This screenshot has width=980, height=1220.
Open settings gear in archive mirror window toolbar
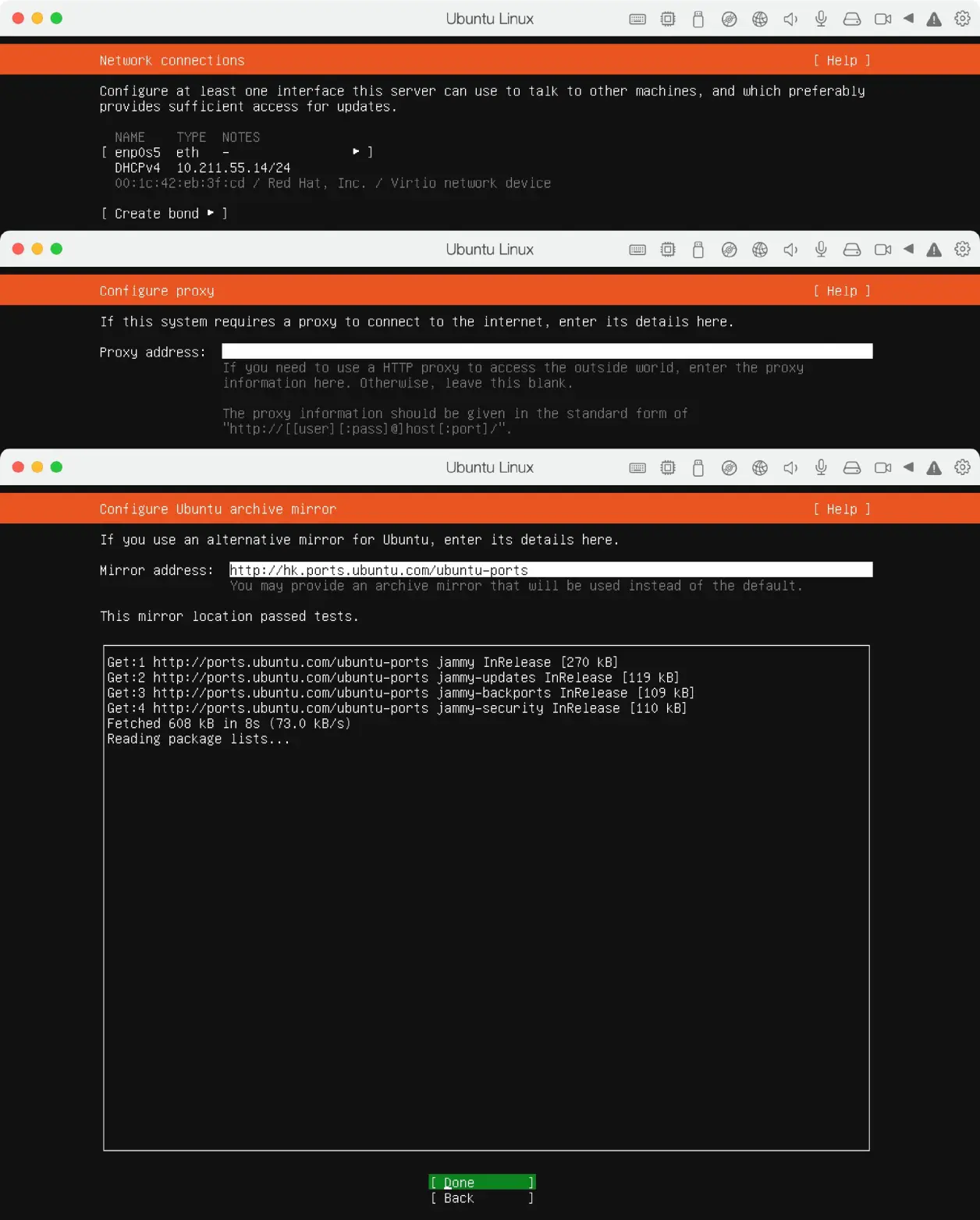tap(963, 467)
